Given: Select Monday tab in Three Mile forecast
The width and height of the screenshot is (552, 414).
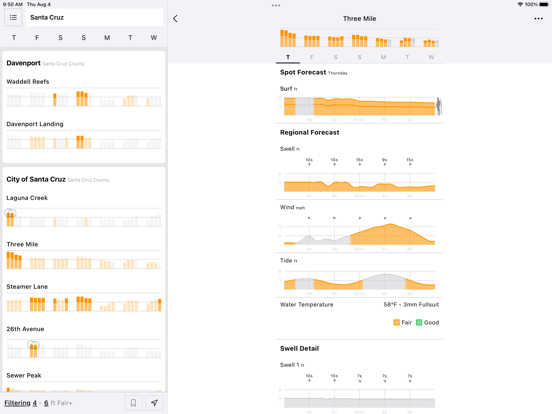Looking at the screenshot, I should coord(383,57).
